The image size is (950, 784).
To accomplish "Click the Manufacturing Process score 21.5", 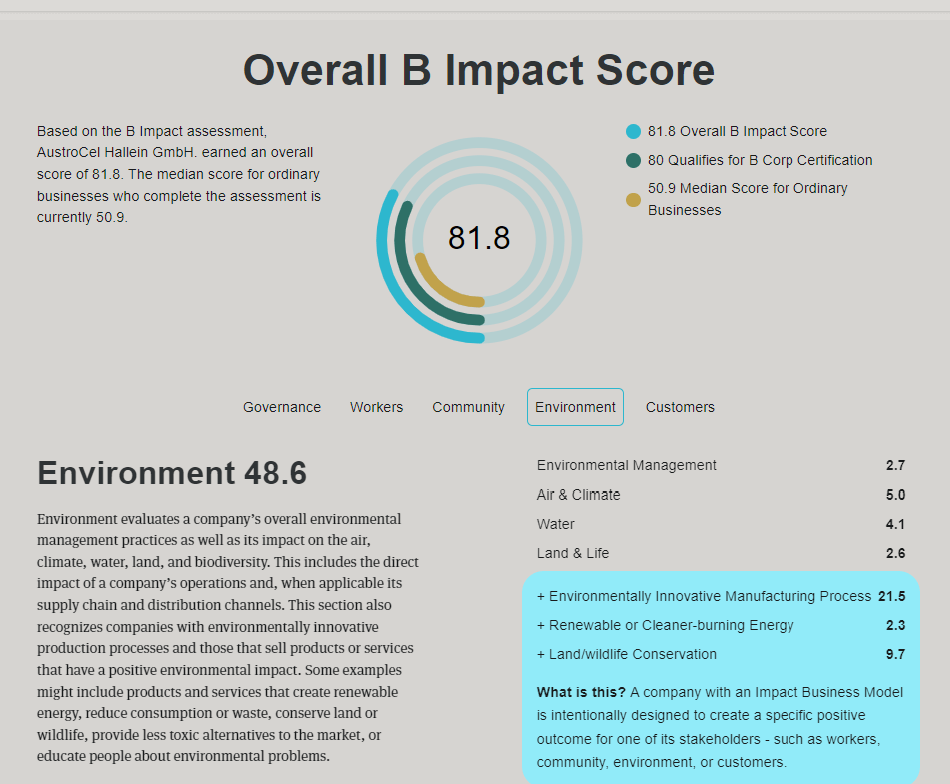I will (892, 596).
